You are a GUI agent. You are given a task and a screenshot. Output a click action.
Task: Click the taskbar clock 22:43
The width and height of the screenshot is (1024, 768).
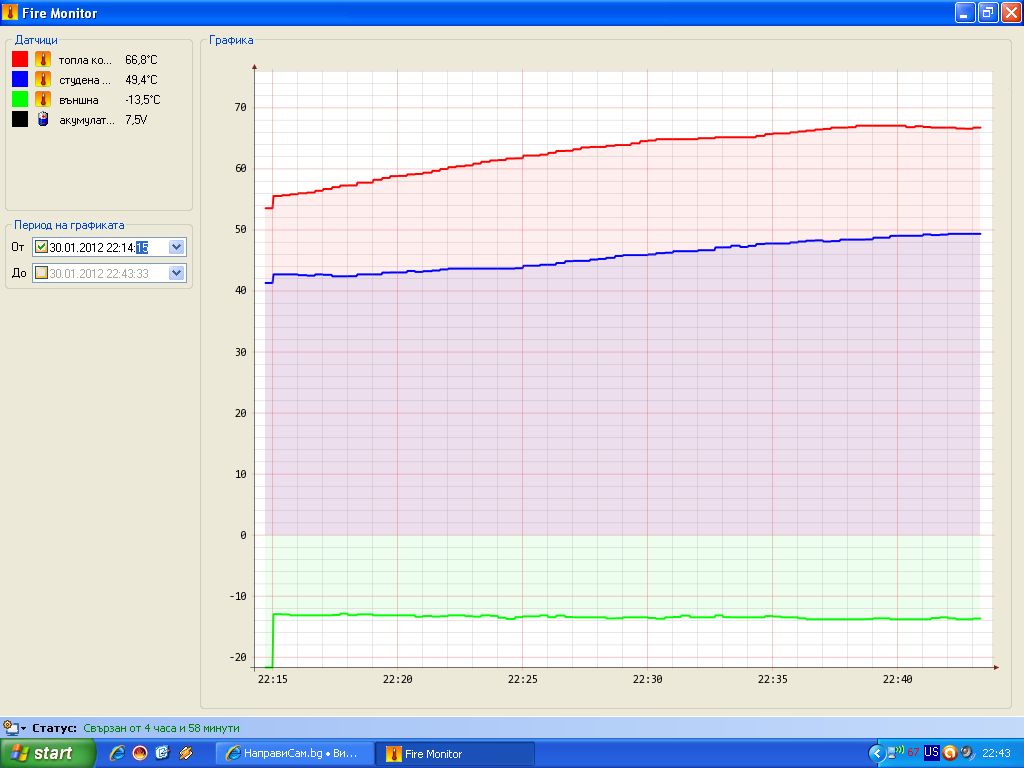point(997,754)
